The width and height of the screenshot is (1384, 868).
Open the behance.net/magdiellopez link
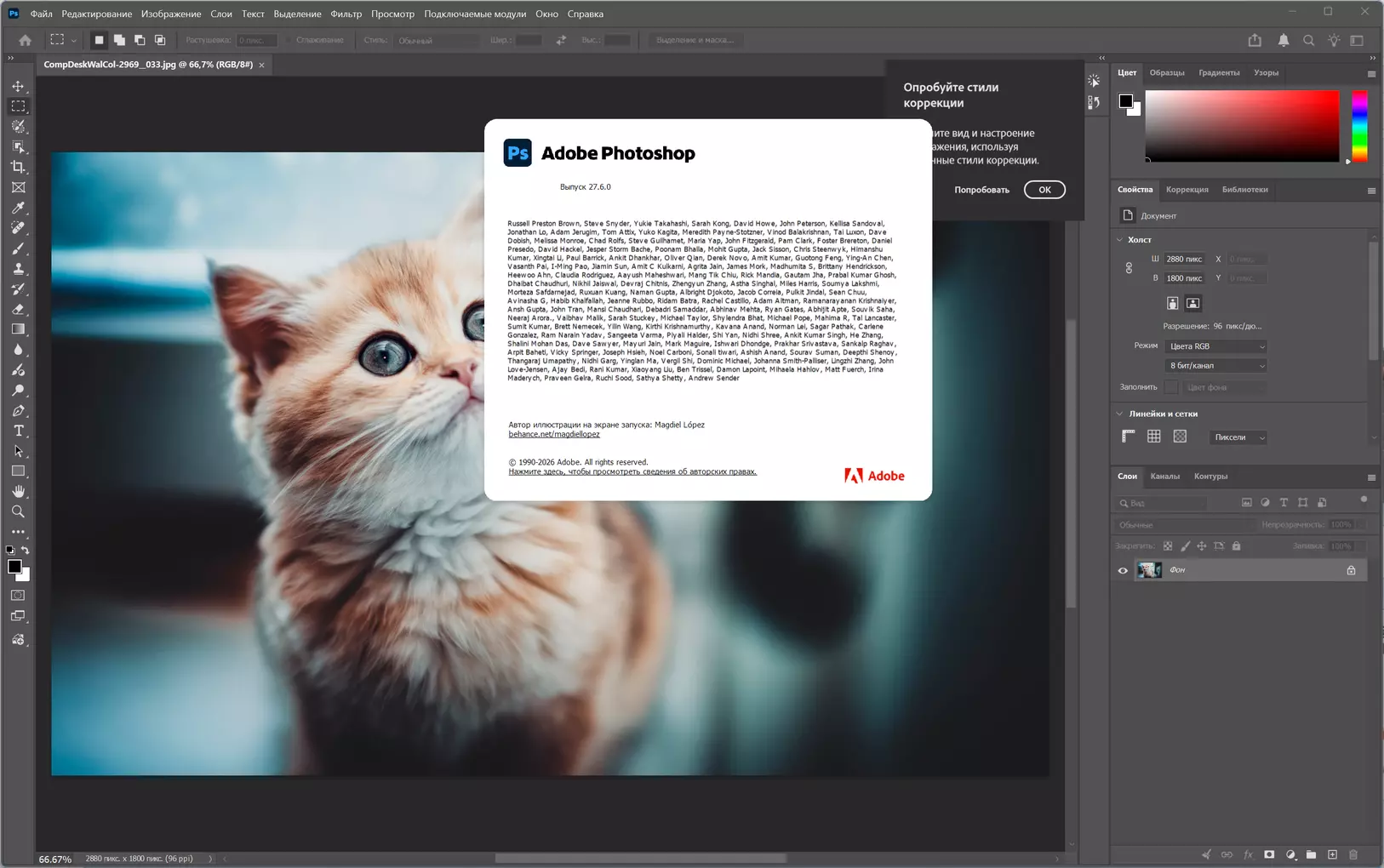554,434
